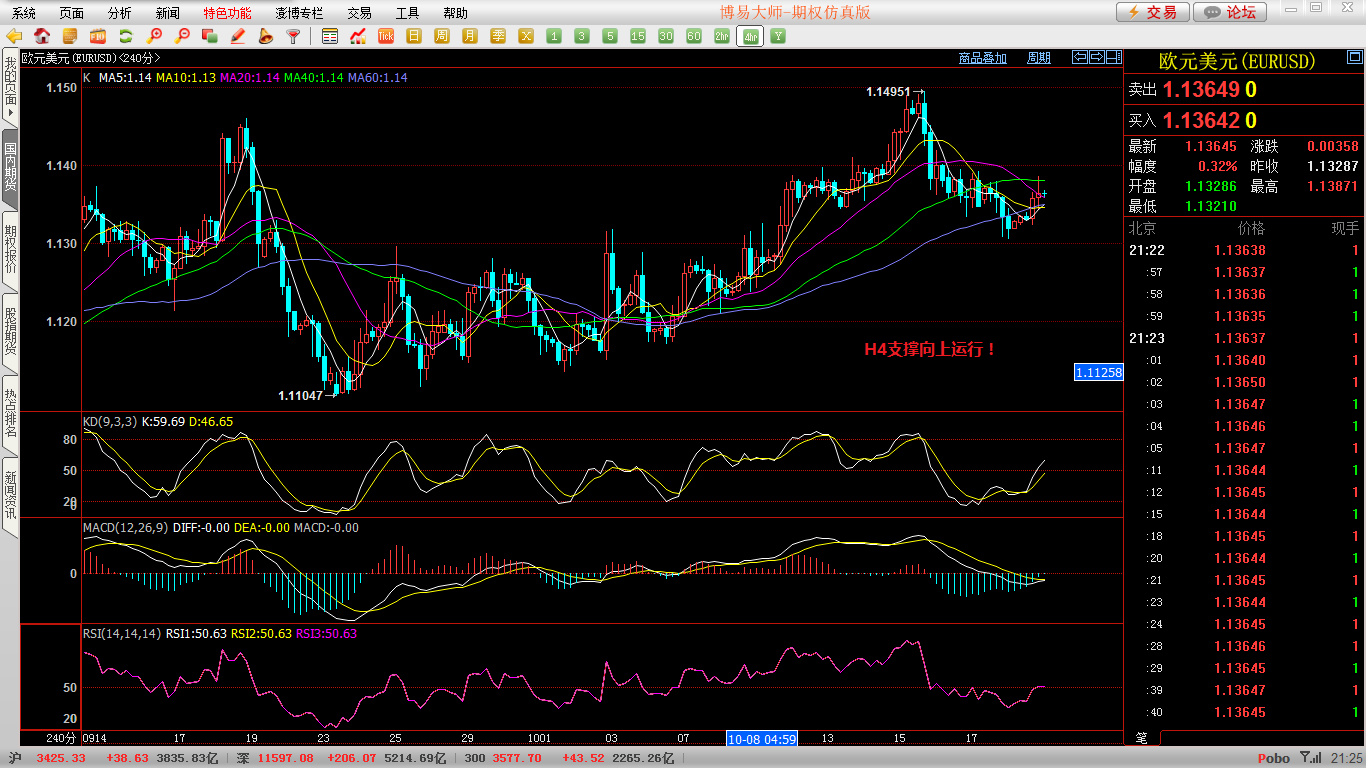
Task: Select the 3-minute period button
Action: click(582, 36)
